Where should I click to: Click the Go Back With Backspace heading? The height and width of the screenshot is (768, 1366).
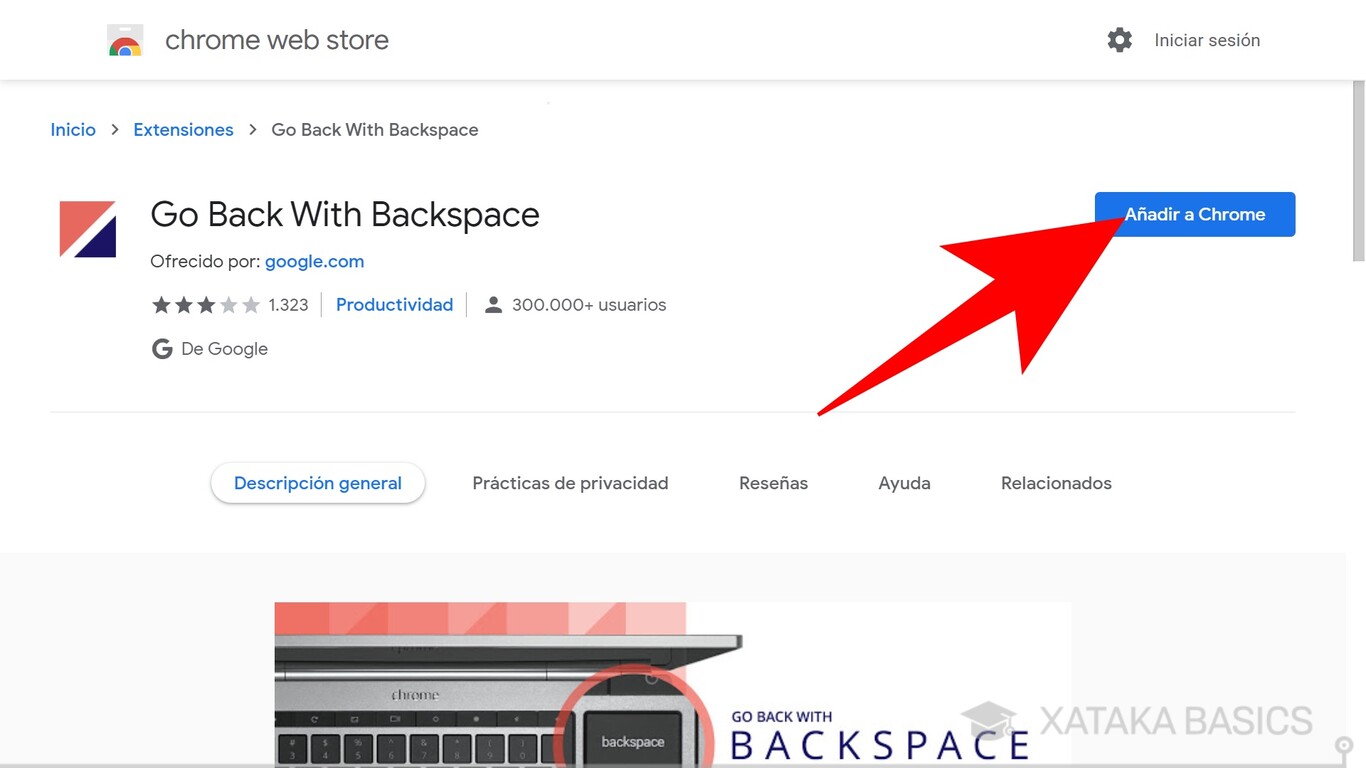coord(345,215)
